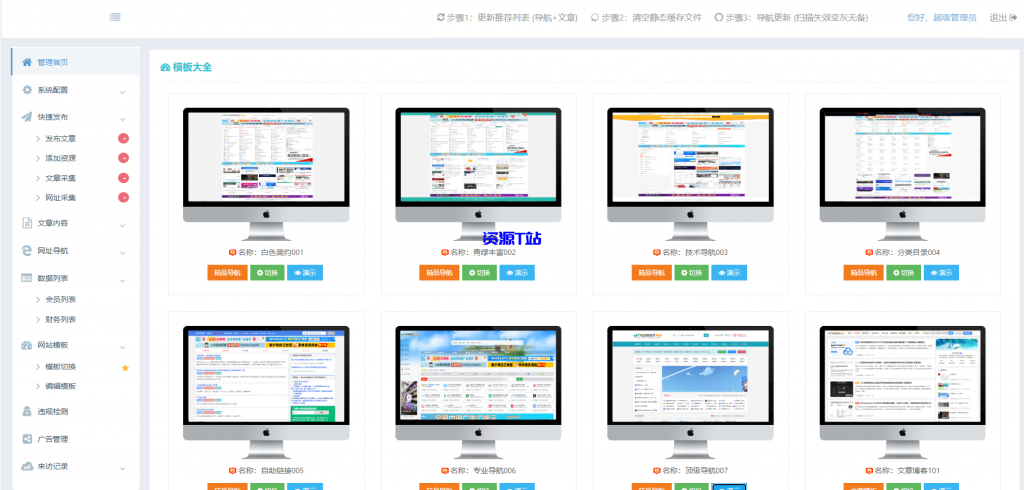Click 演示 for template 白色简约001
Image resolution: width=1024 pixels, height=490 pixels.
[x=305, y=273]
